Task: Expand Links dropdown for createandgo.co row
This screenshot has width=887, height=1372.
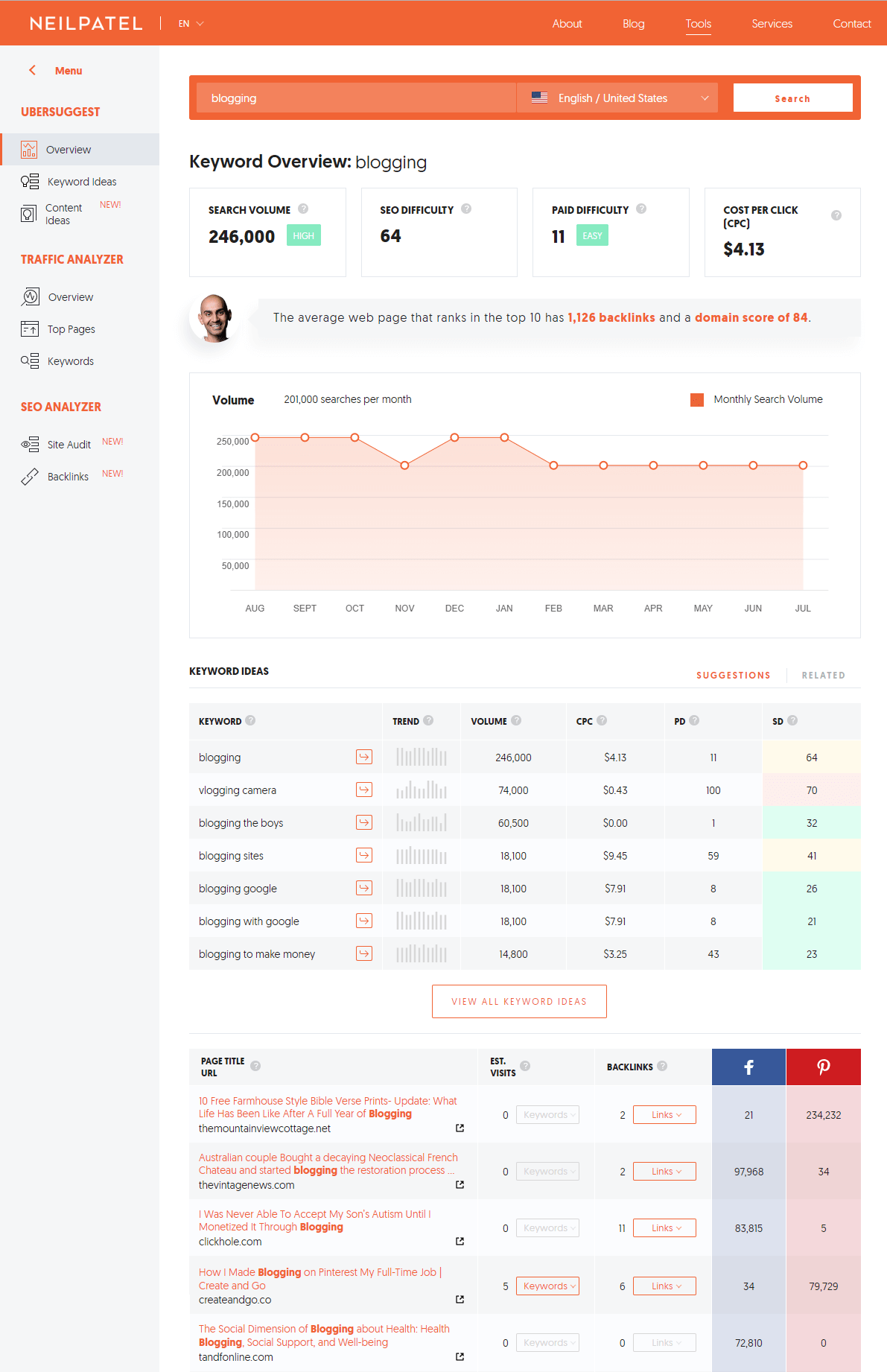Action: tap(664, 1286)
